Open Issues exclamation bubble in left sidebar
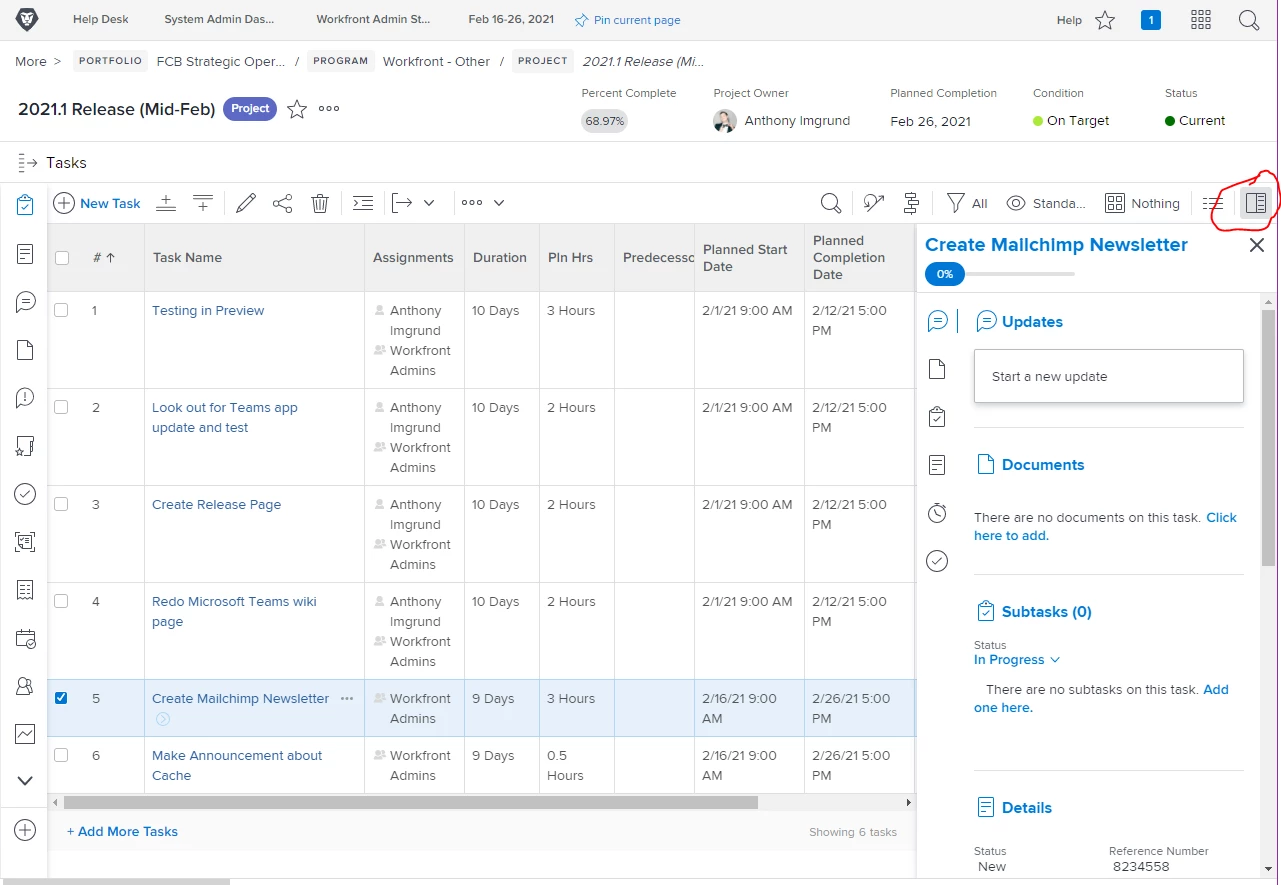 (x=26, y=398)
